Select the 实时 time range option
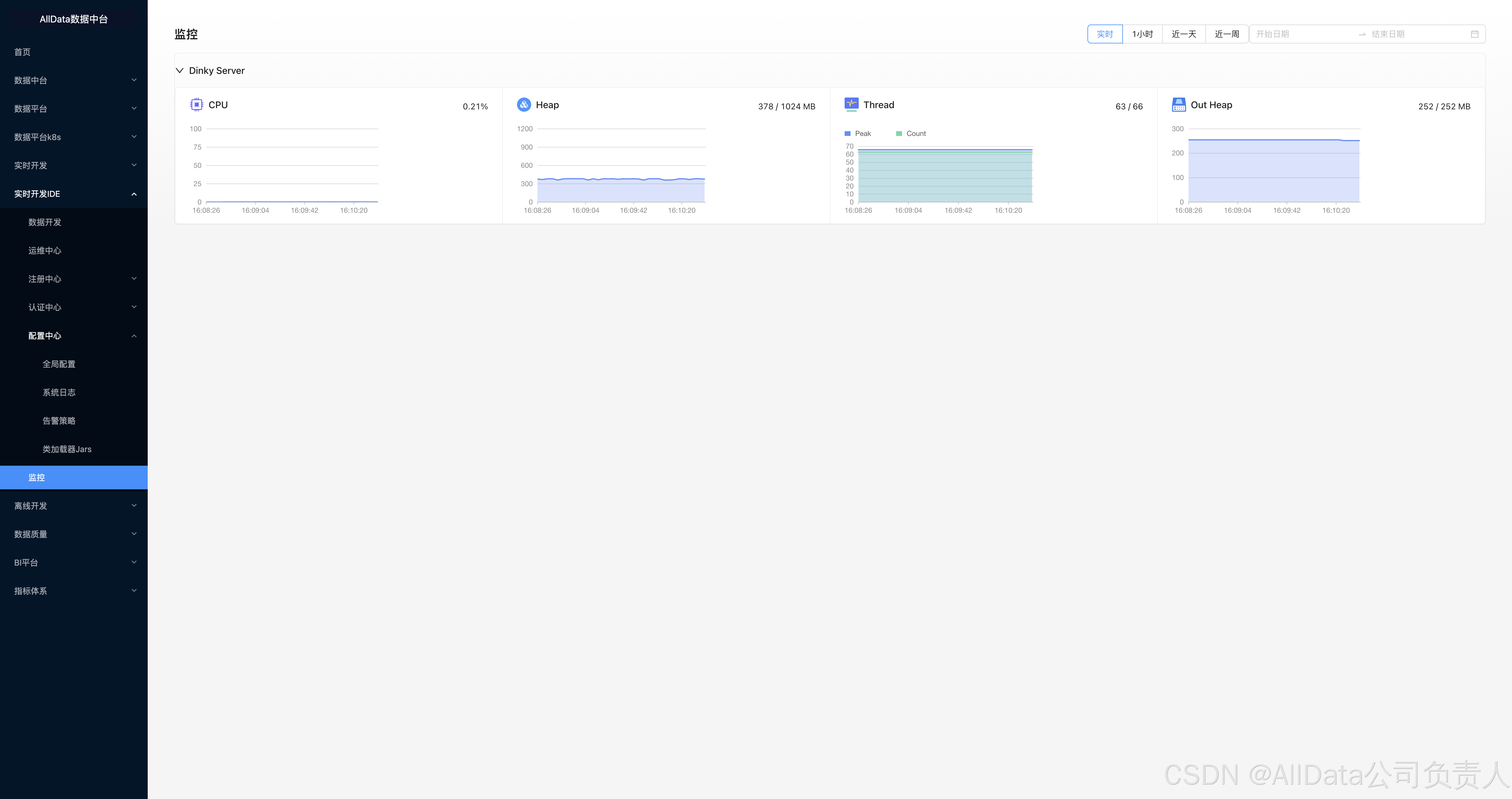Viewport: 1512px width, 799px height. click(x=1105, y=34)
